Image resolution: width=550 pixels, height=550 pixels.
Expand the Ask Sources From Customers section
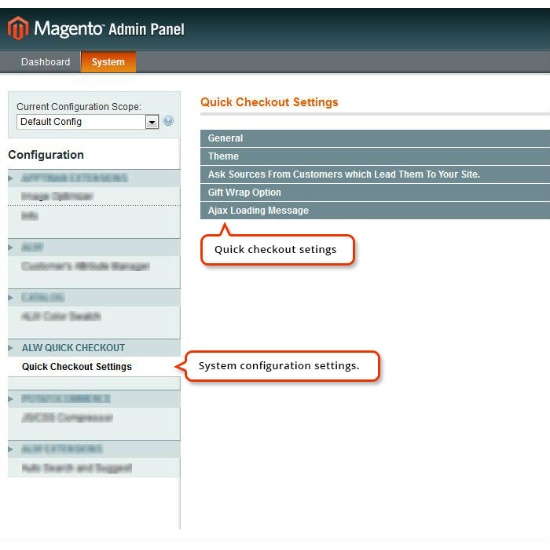tap(375, 174)
